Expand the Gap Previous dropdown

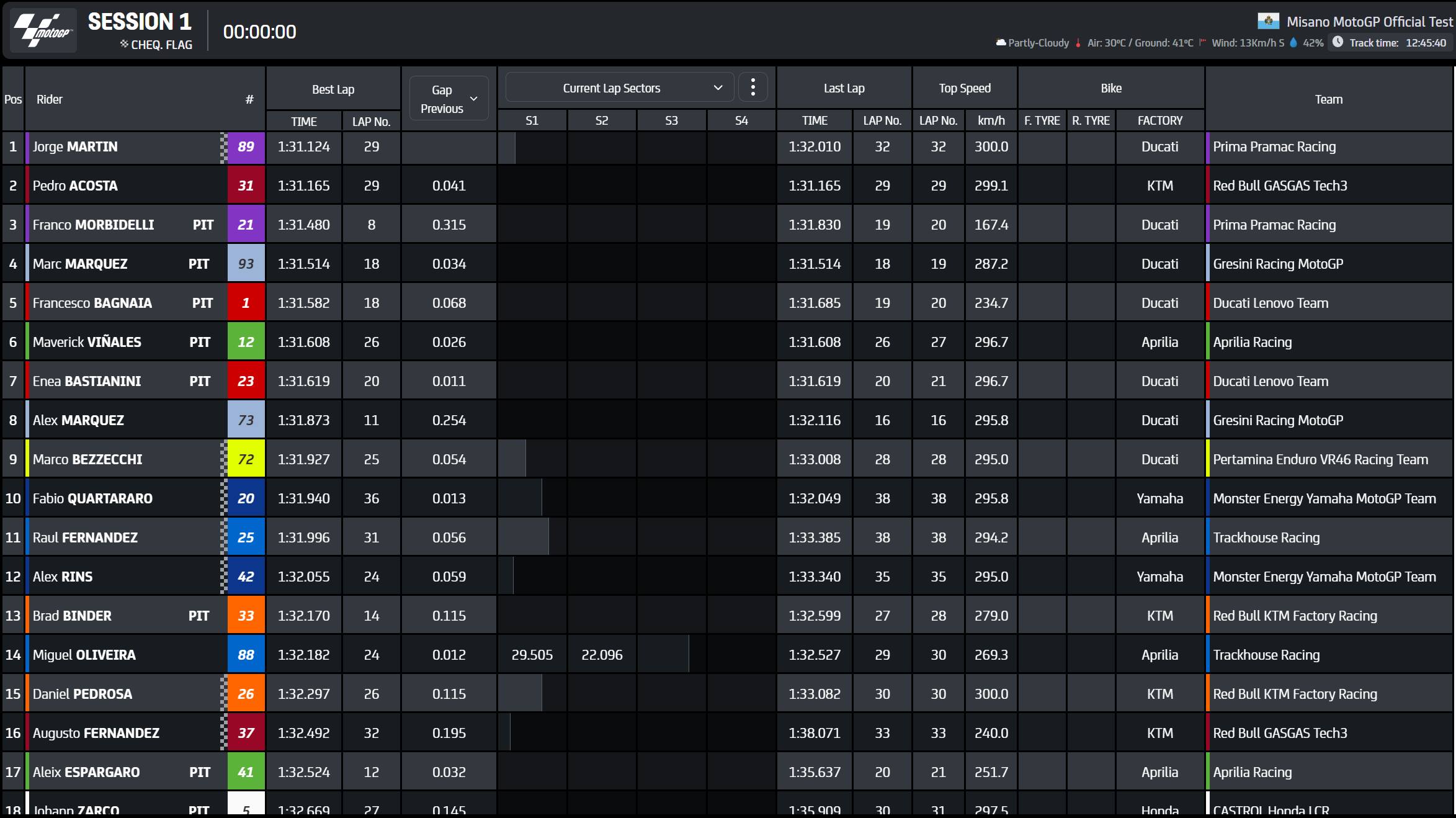coord(449,99)
